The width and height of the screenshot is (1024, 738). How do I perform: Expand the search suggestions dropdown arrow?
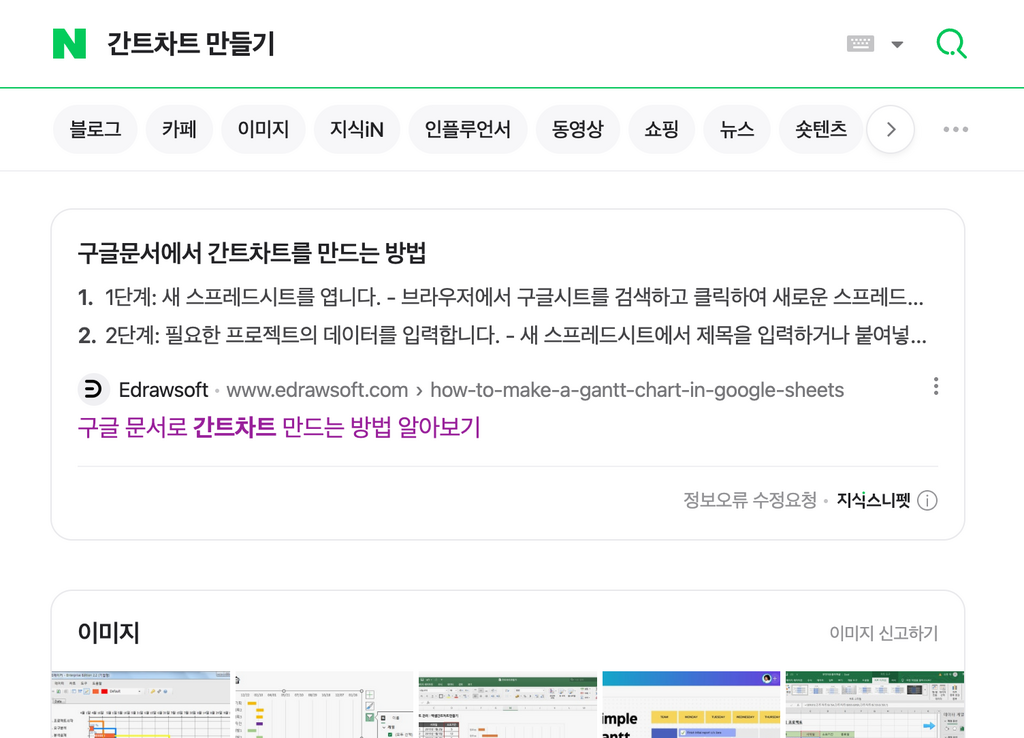(897, 44)
